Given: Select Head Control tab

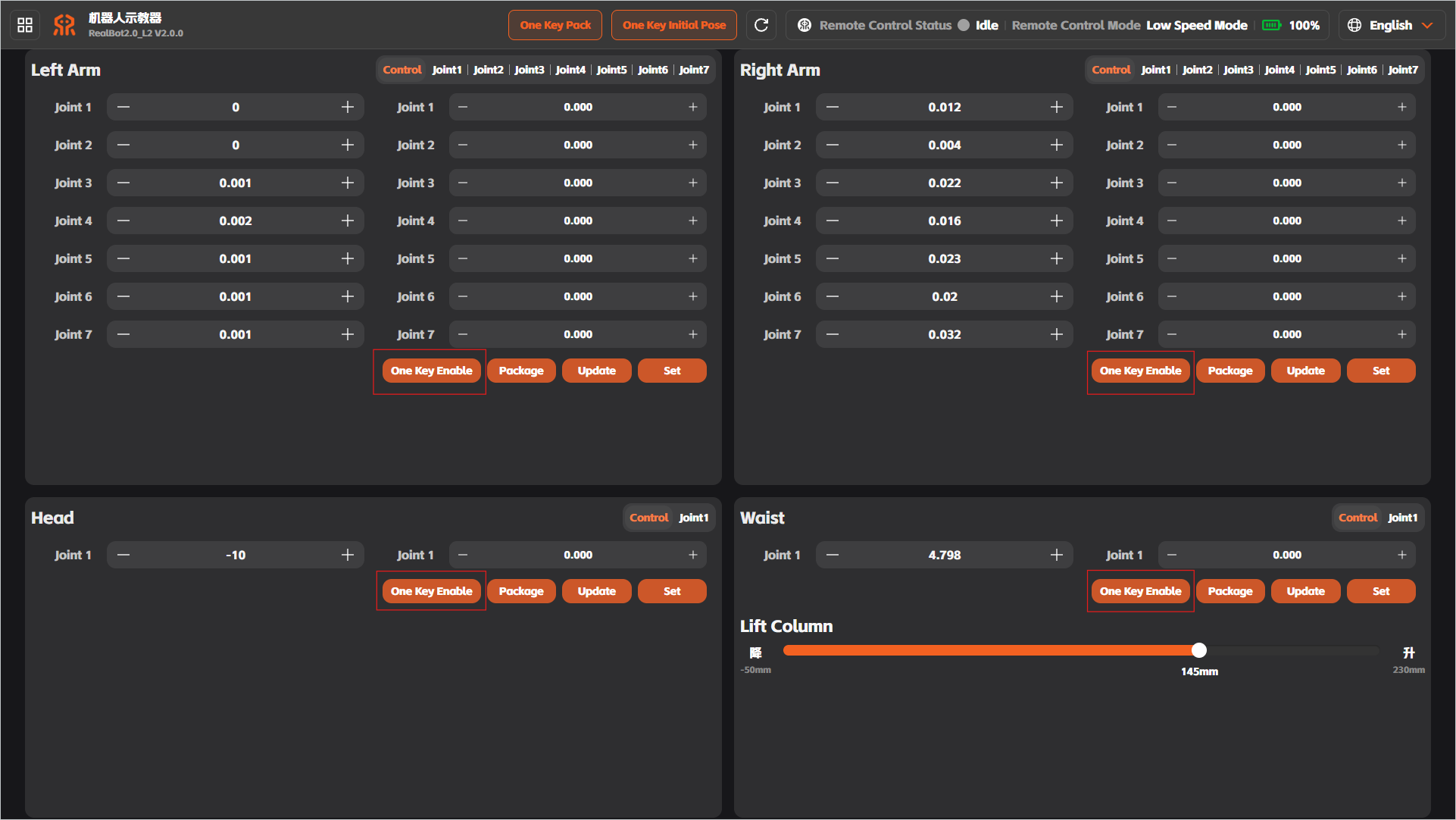Looking at the screenshot, I should click(x=649, y=518).
